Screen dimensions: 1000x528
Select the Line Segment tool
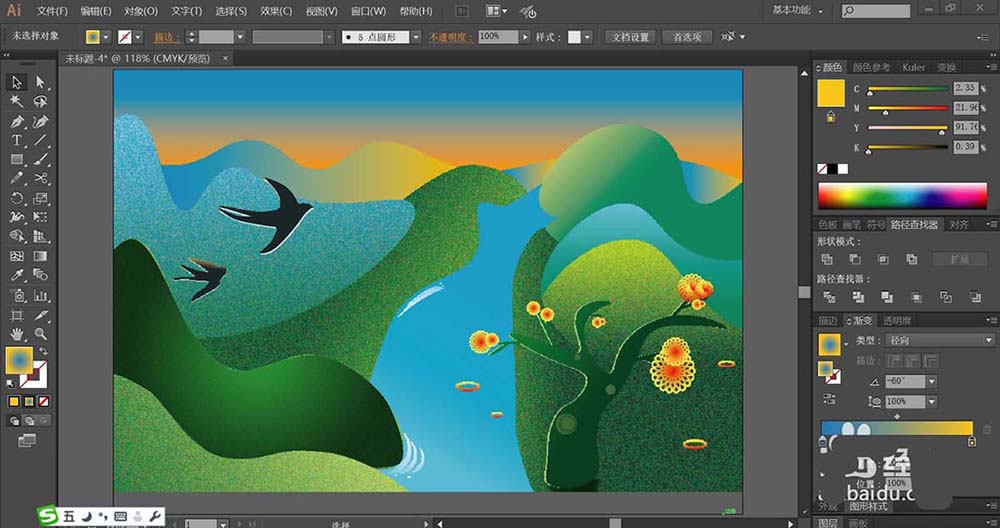41,140
